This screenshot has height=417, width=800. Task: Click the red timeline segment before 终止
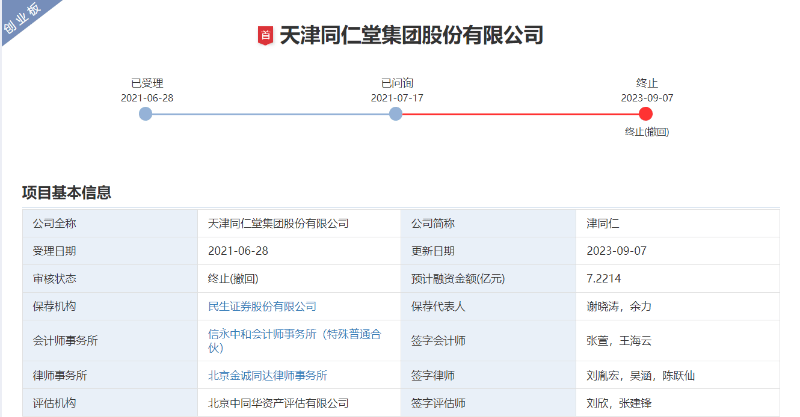[x=520, y=114]
